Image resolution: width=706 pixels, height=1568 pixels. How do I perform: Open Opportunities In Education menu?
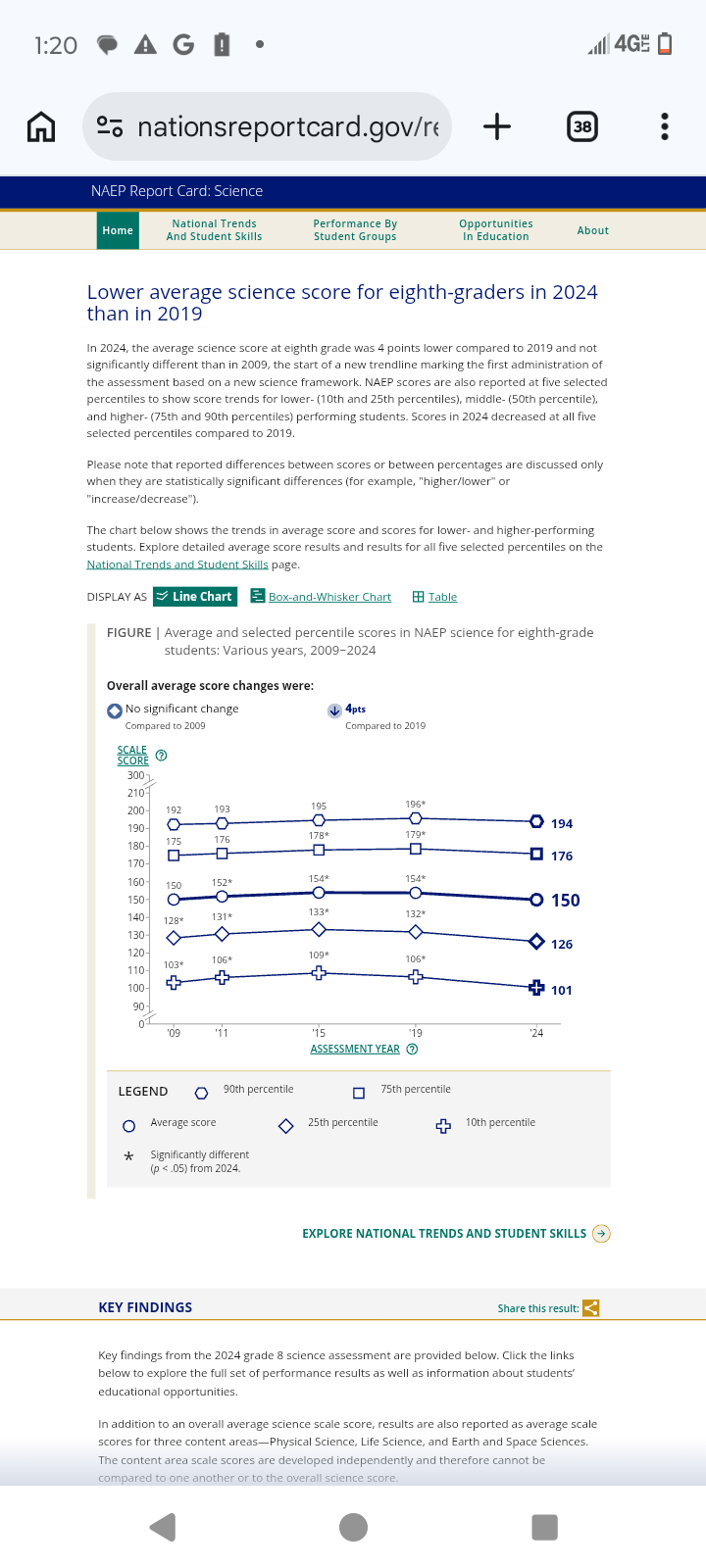(496, 230)
